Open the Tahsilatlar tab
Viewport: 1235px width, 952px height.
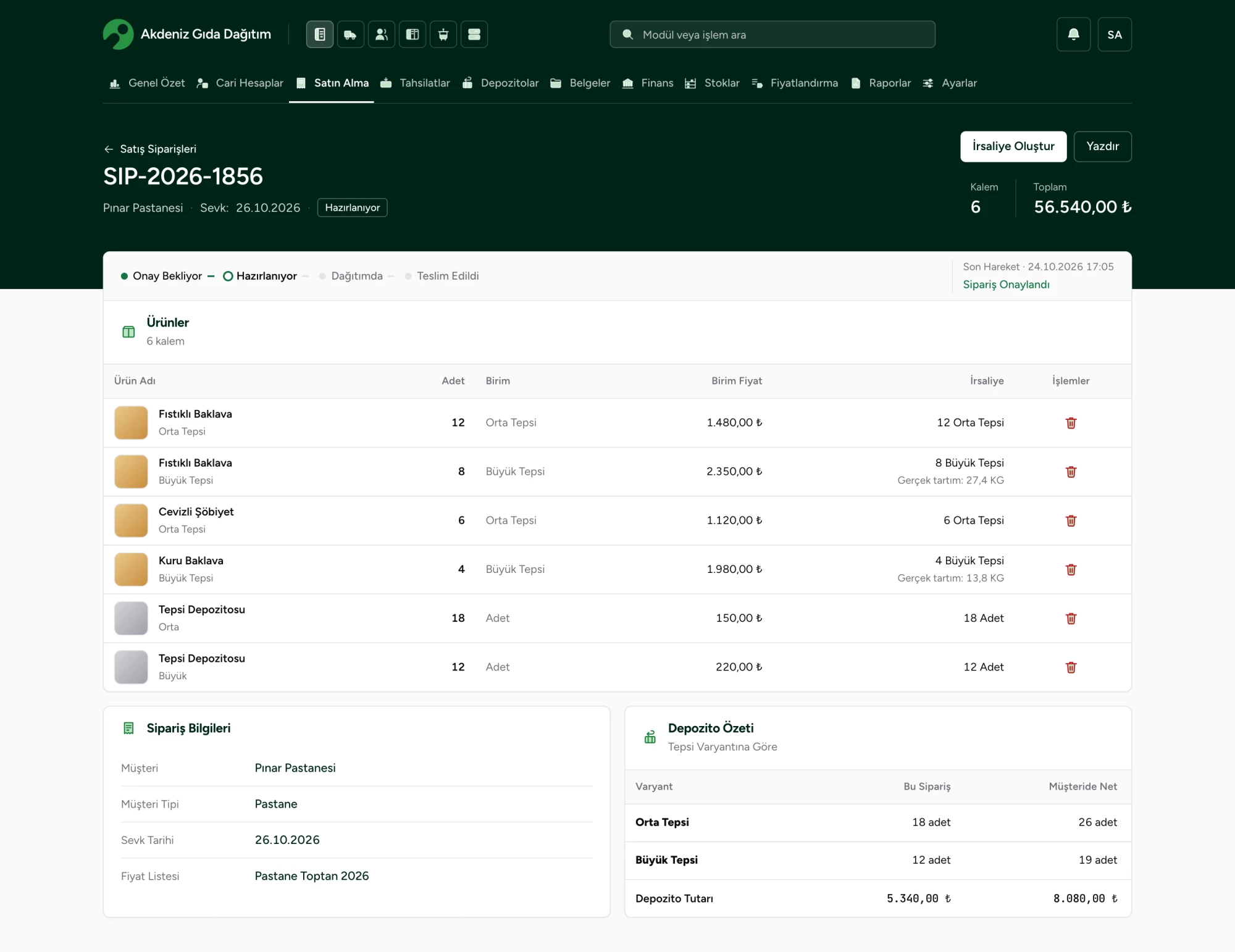(415, 83)
